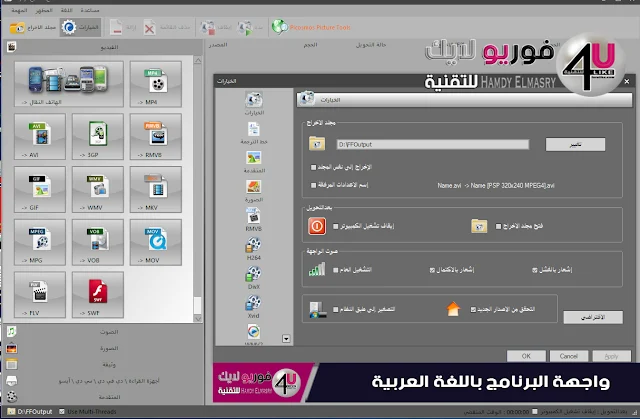
Task: Select the RMVB conversion tile in video panel
Action: 156,136
